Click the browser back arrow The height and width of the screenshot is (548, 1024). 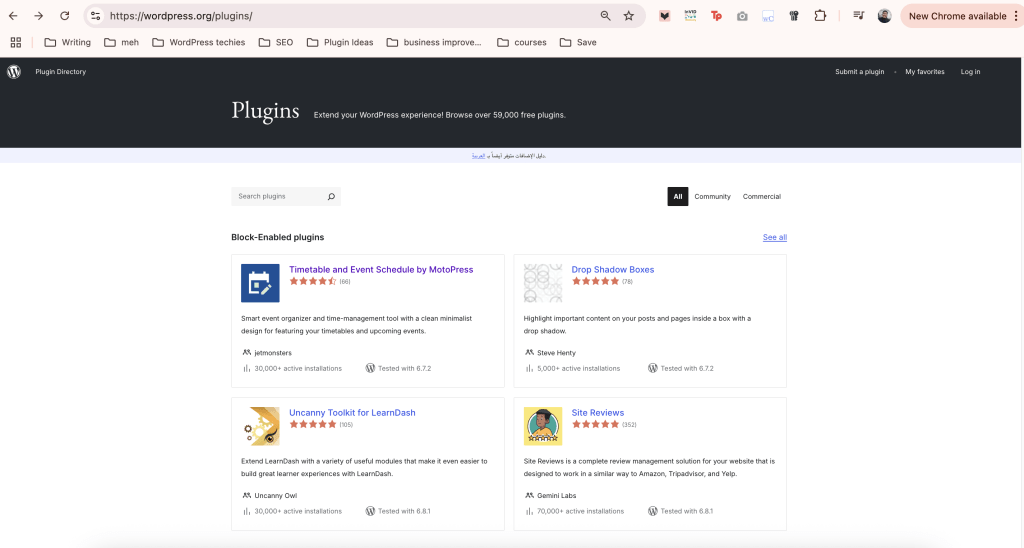point(13,16)
